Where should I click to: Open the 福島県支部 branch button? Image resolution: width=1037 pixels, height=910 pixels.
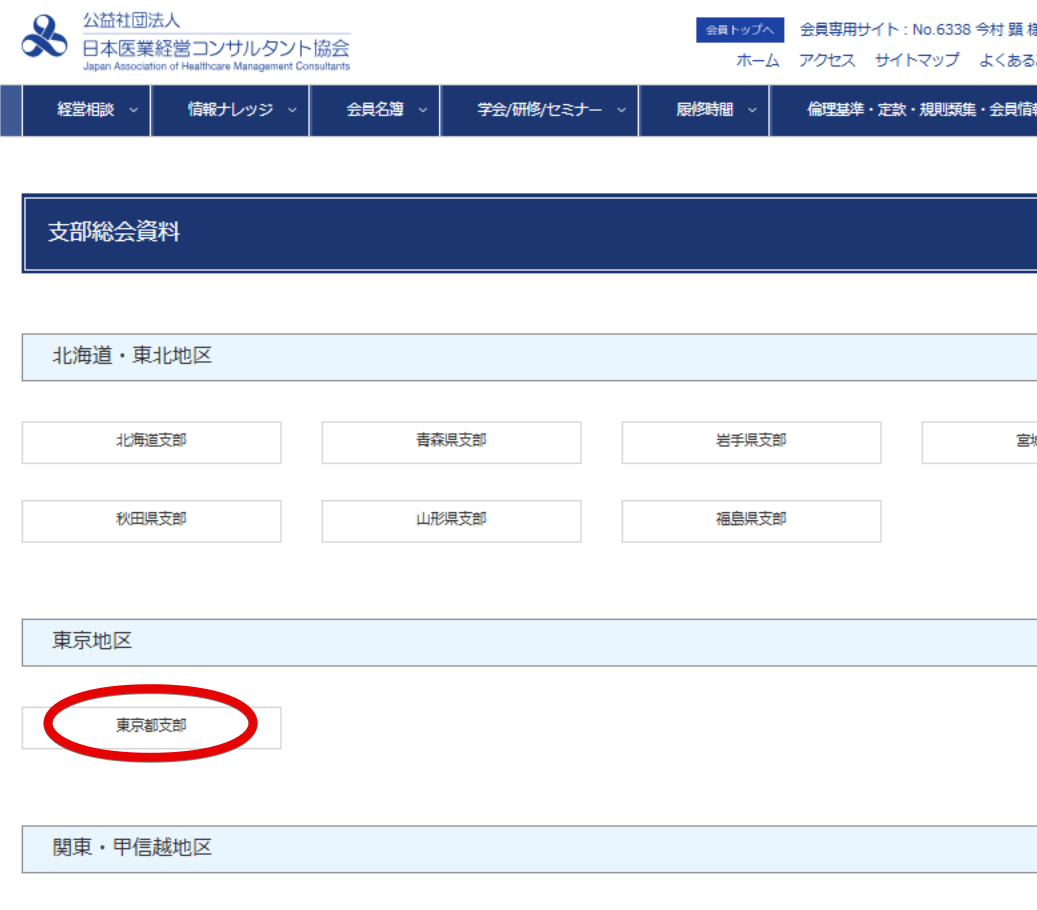[751, 521]
